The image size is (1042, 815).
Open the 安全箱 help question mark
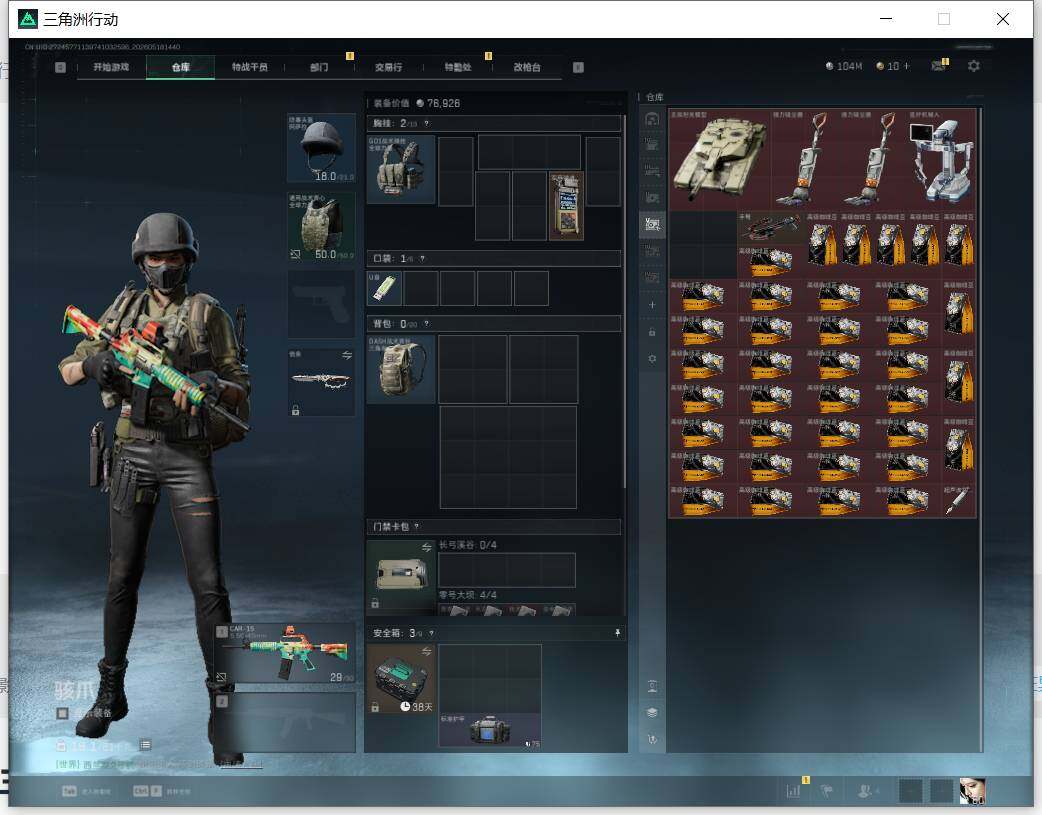pyautogui.click(x=431, y=633)
